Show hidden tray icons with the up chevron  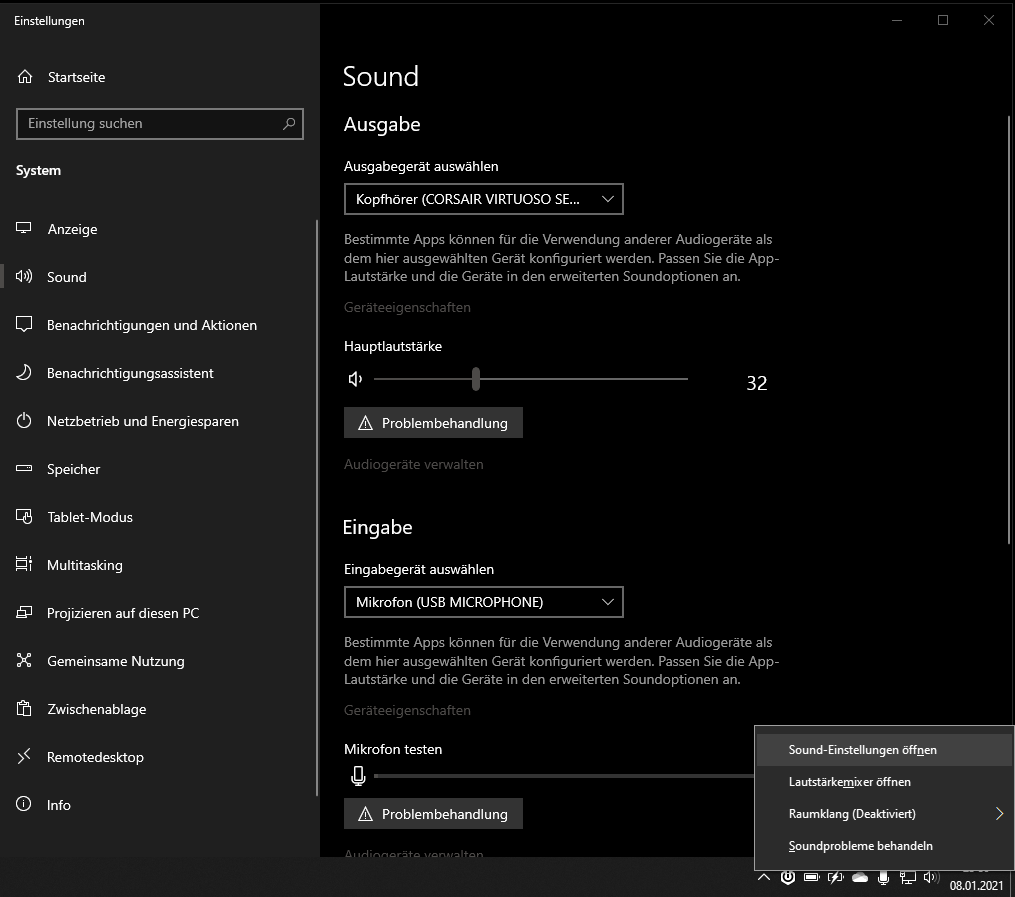pos(764,878)
